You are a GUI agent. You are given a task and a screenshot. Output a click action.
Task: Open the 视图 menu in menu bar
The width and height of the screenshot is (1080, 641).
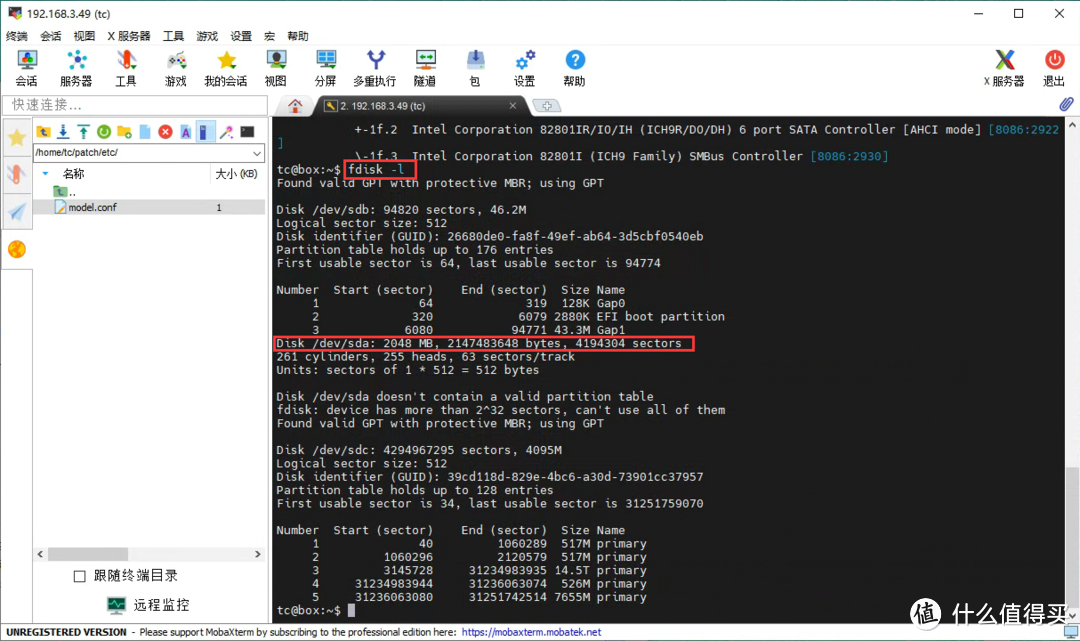click(84, 36)
